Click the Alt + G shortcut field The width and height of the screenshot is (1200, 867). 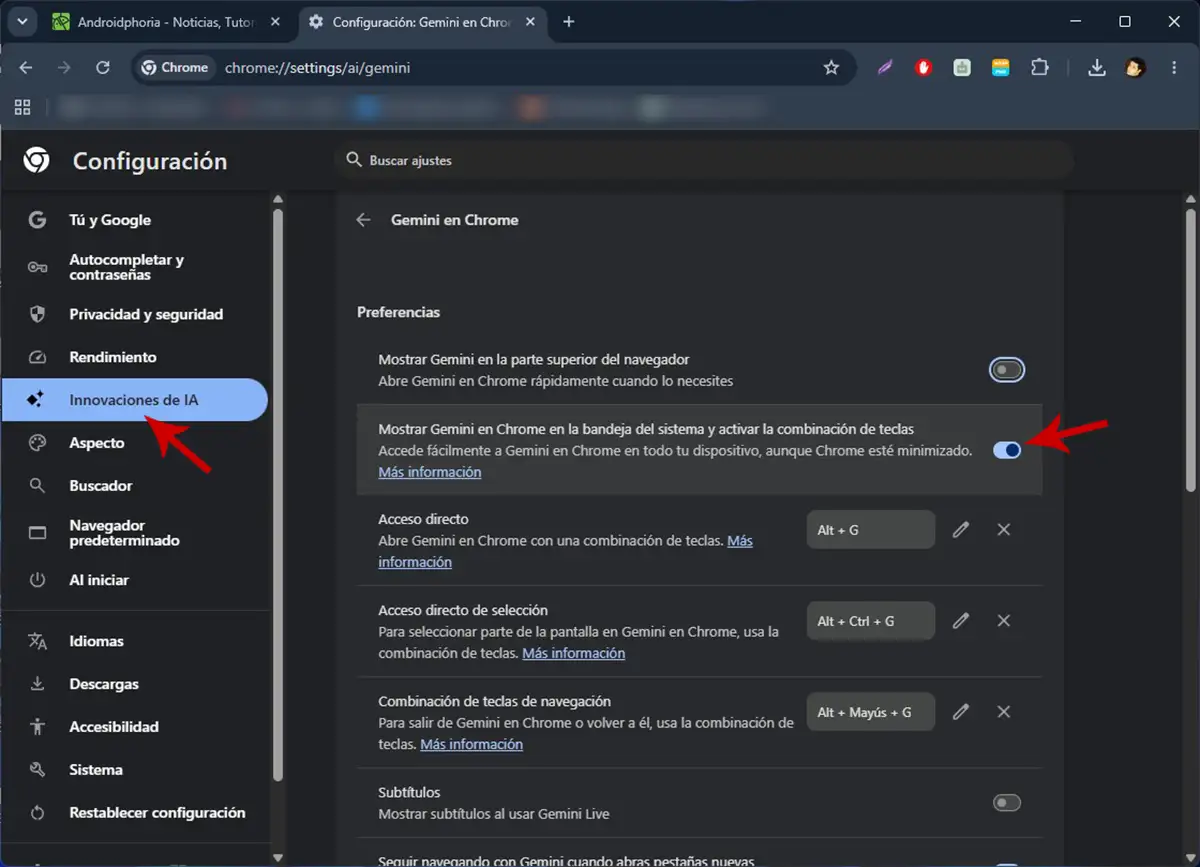pyautogui.click(x=871, y=530)
